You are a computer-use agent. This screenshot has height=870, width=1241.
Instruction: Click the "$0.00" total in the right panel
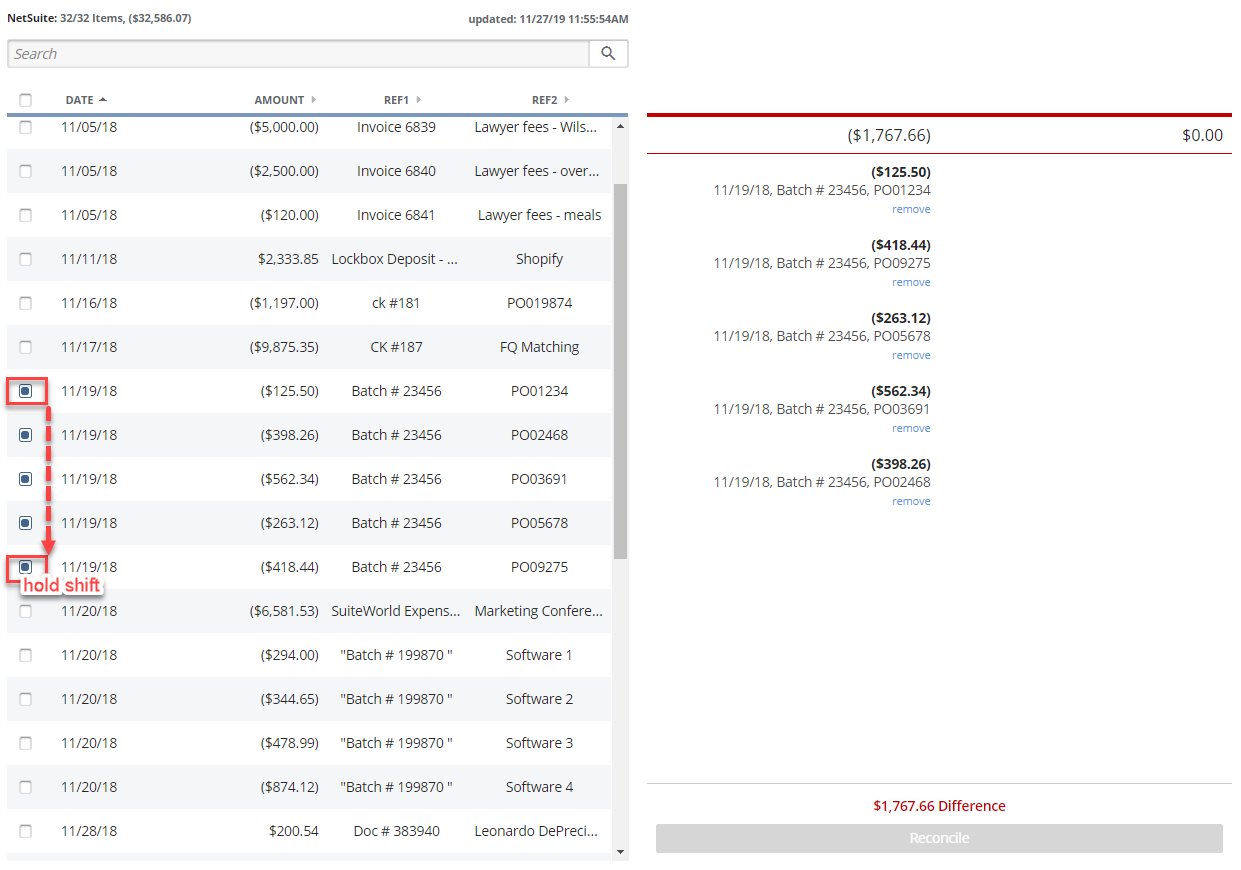coord(1202,135)
